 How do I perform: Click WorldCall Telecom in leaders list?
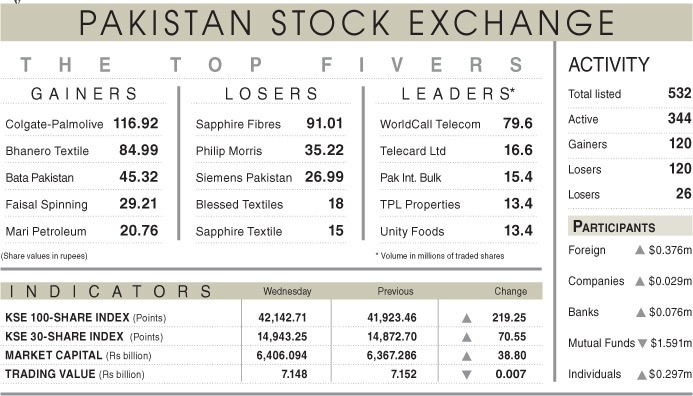pyautogui.click(x=430, y=124)
